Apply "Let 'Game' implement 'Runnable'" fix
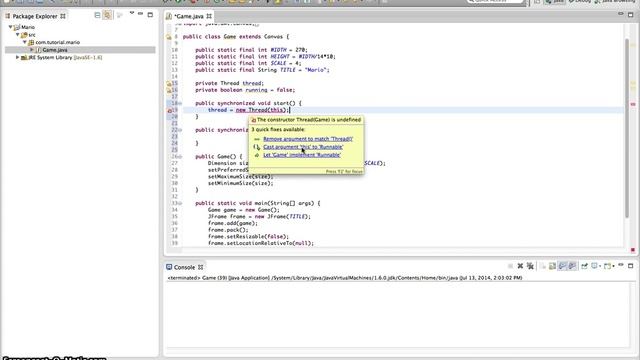 (x=302, y=155)
